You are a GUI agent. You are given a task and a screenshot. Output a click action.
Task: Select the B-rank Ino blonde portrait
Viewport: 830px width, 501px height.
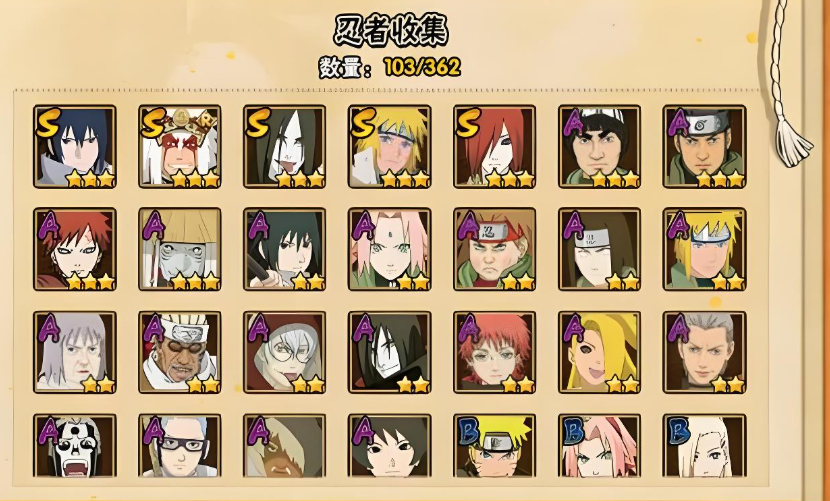(x=705, y=446)
